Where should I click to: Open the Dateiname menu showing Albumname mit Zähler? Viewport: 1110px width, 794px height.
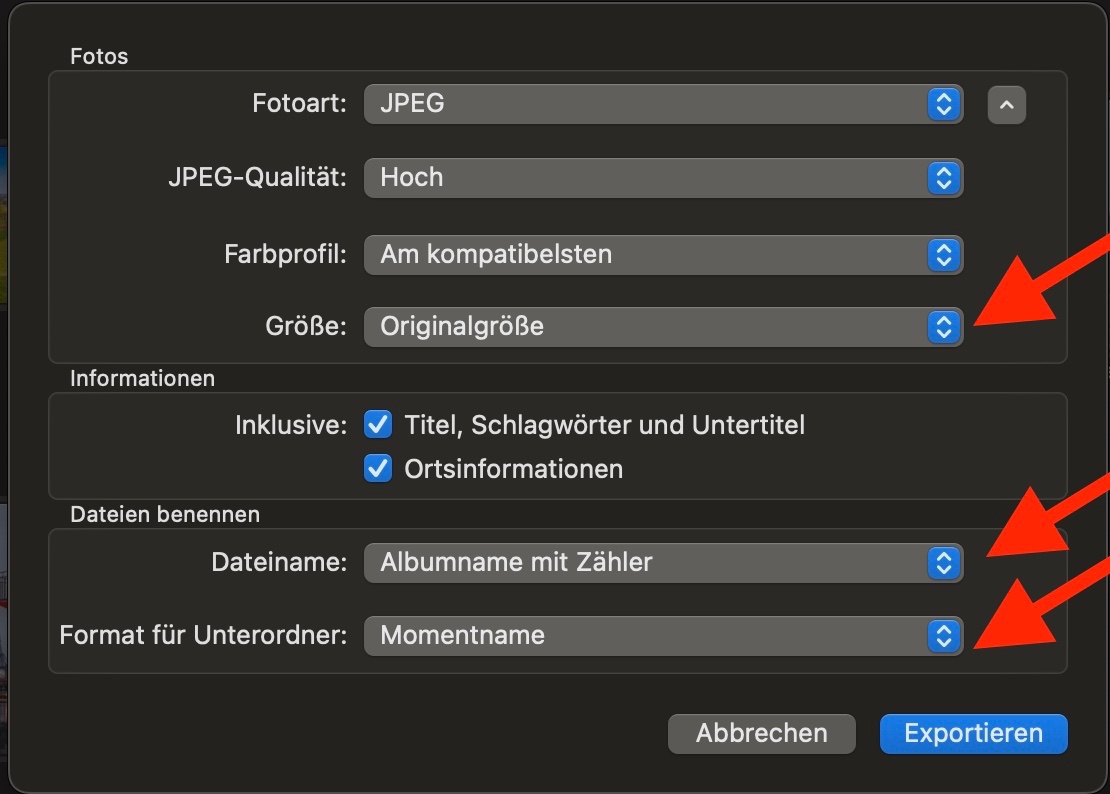645,563
